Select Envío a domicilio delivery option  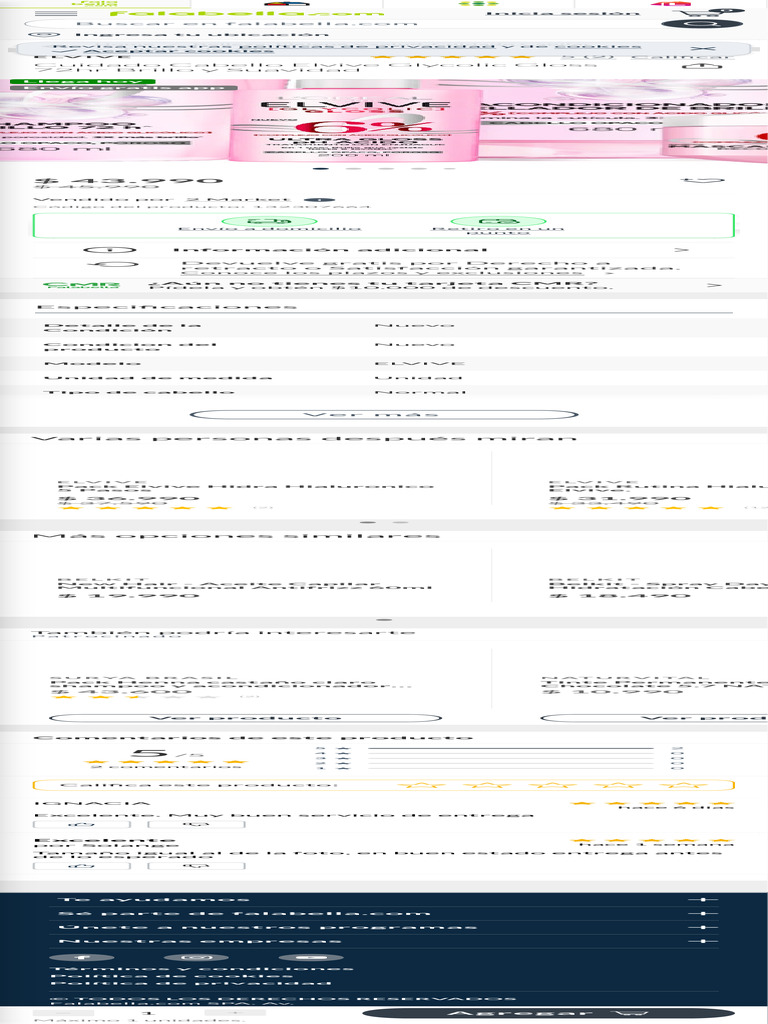[x=269, y=224]
